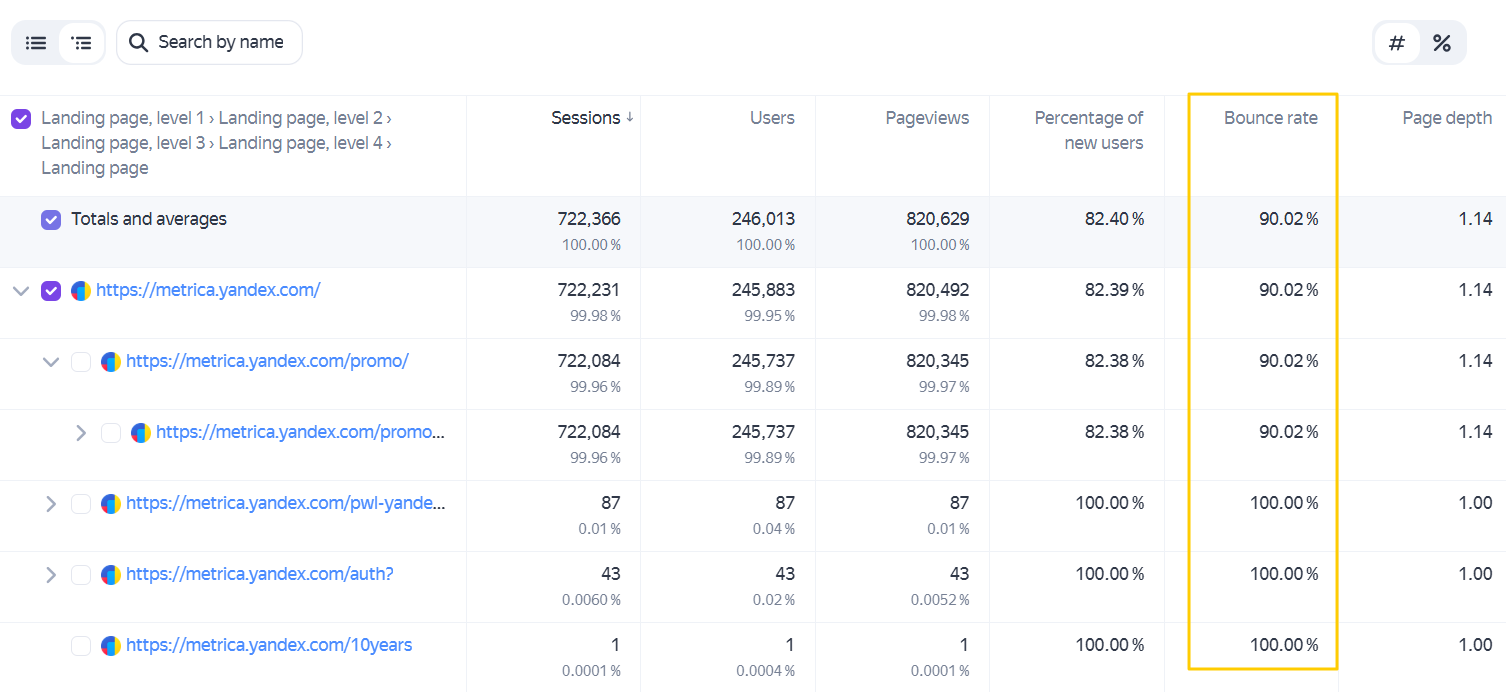
Task: Uncheck the Totals and averages checkbox
Action: [51, 220]
